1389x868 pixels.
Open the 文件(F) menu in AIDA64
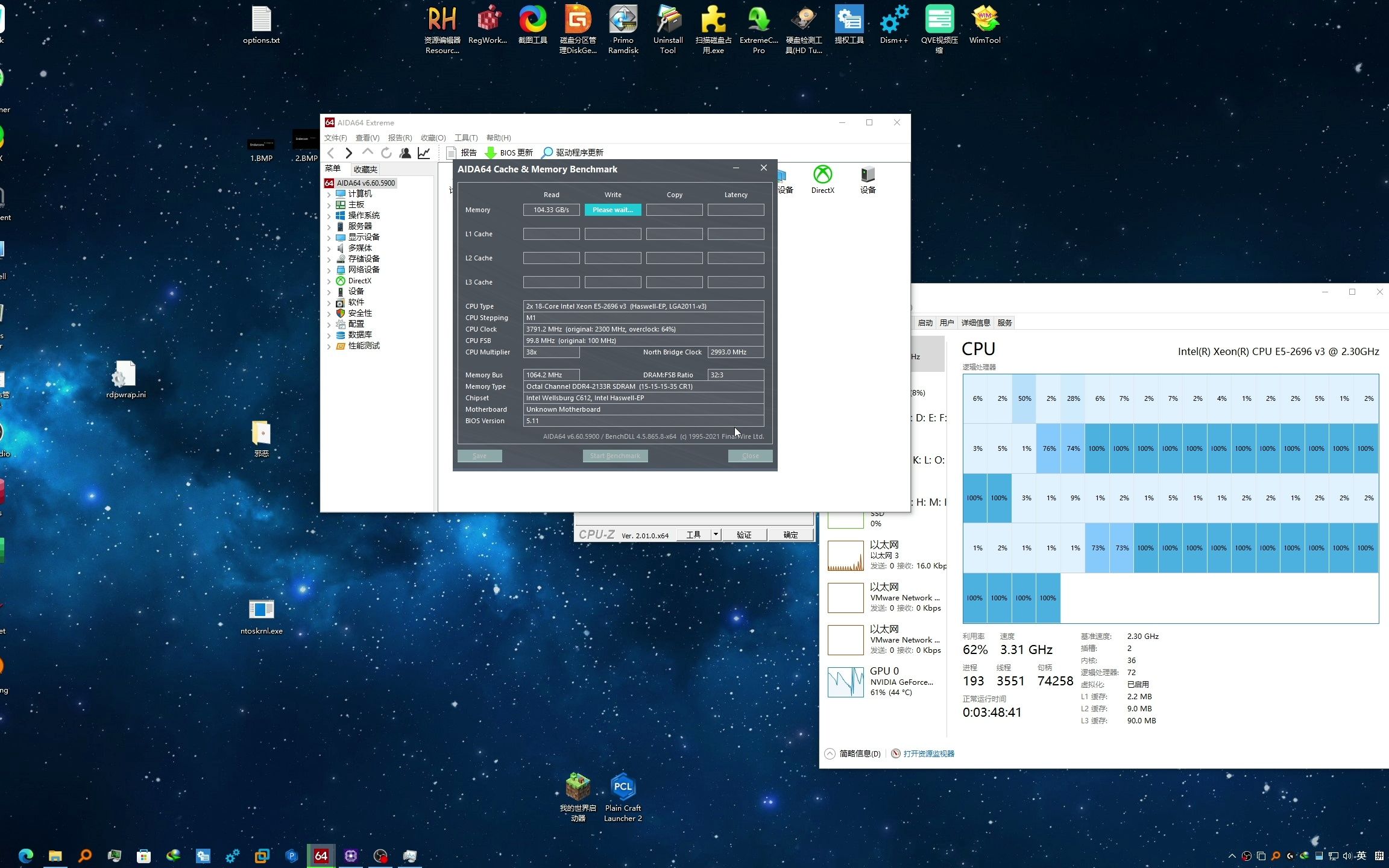[x=336, y=138]
